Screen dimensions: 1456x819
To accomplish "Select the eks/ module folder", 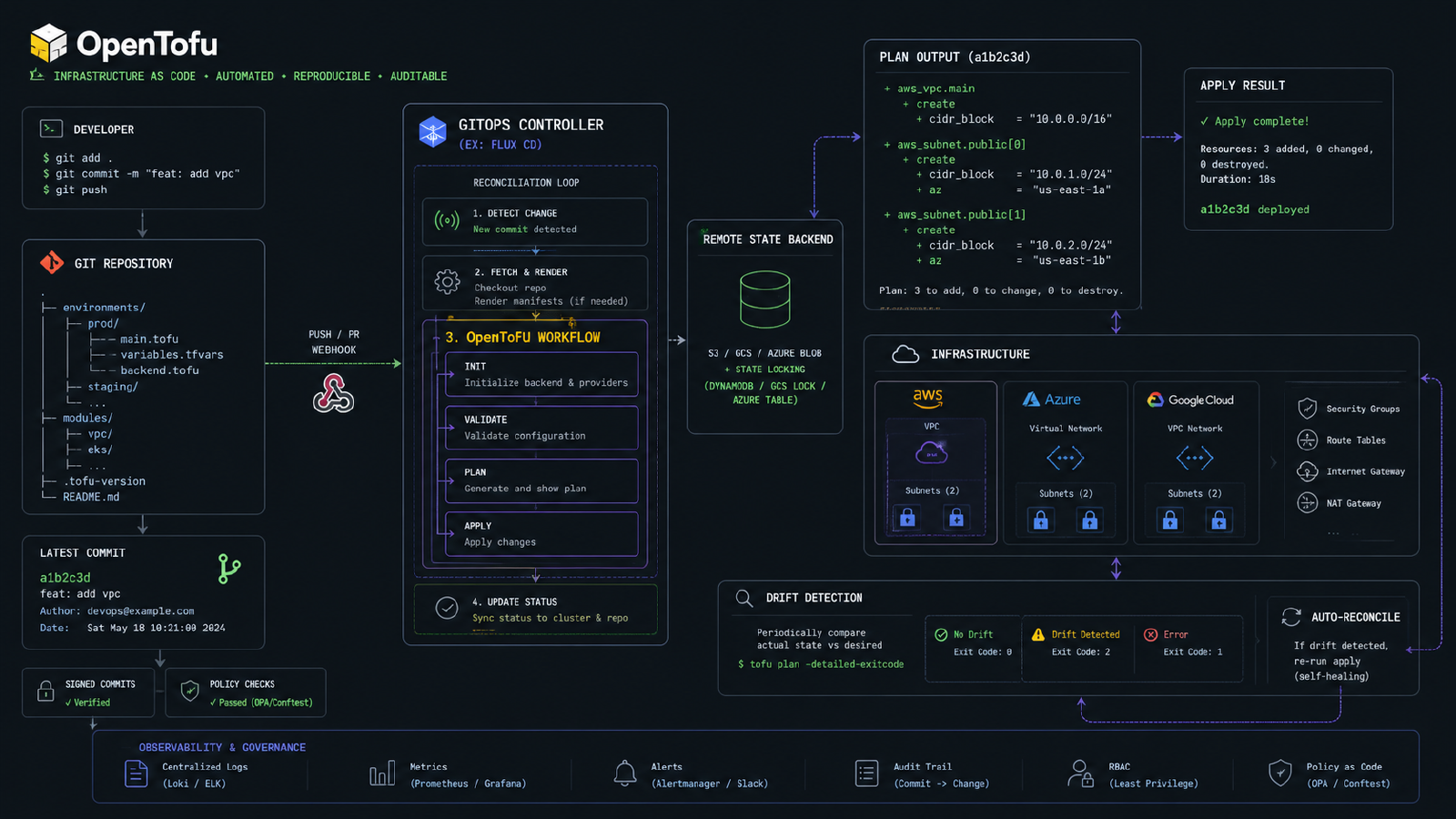I will coord(100,450).
